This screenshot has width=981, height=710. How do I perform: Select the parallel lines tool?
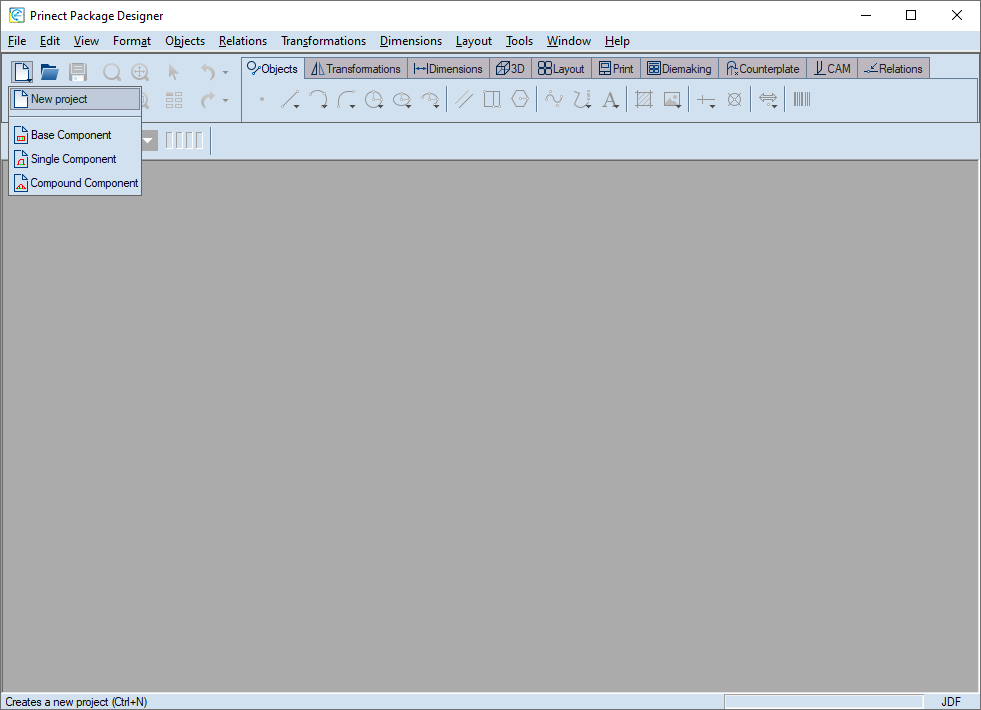[x=464, y=99]
